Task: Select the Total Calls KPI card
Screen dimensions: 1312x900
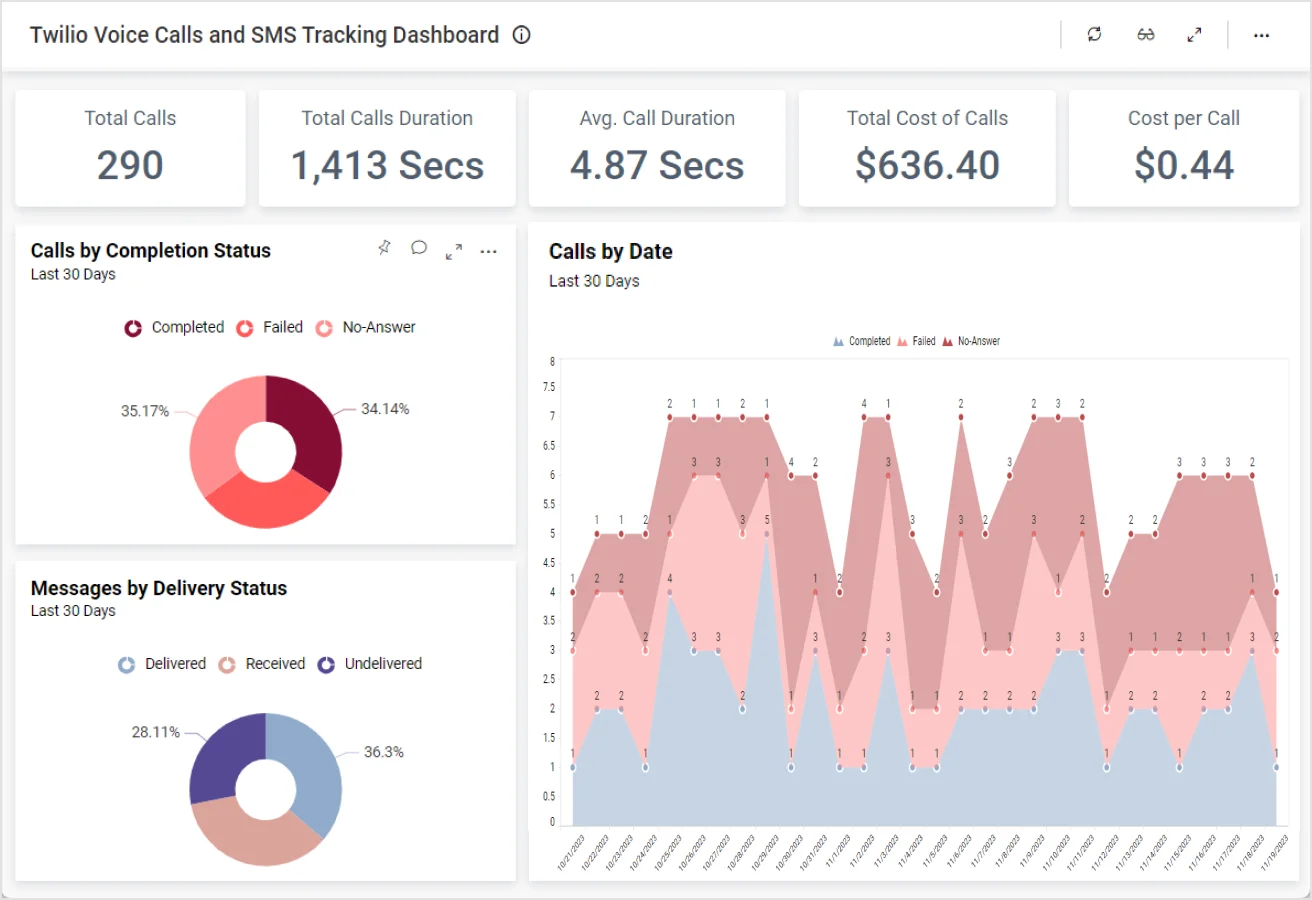Action: [130, 148]
